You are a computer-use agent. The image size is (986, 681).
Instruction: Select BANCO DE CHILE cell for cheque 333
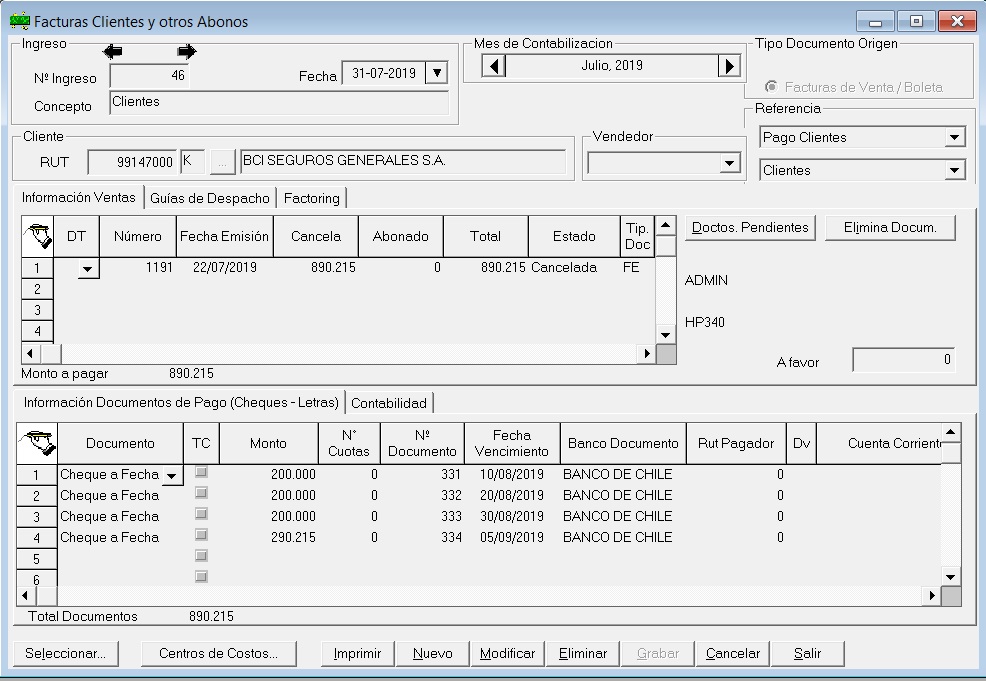(x=623, y=516)
